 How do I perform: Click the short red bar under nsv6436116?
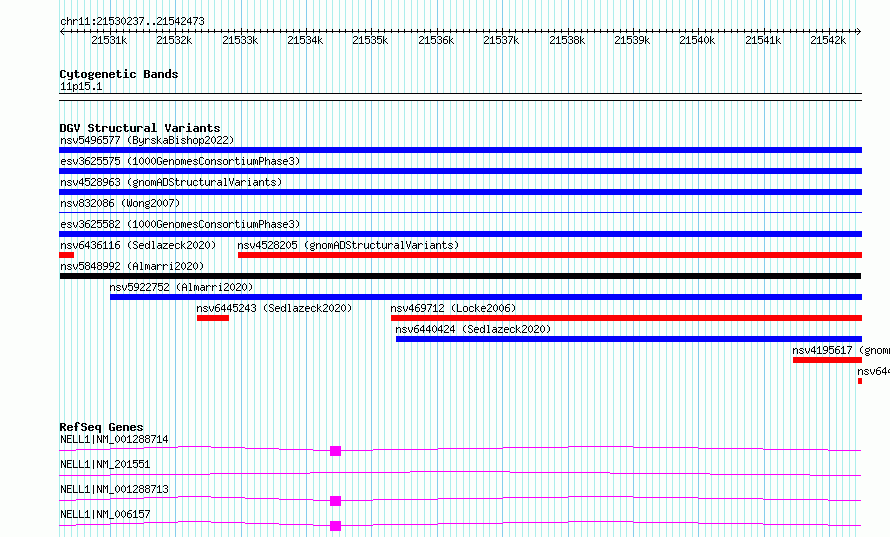66,255
